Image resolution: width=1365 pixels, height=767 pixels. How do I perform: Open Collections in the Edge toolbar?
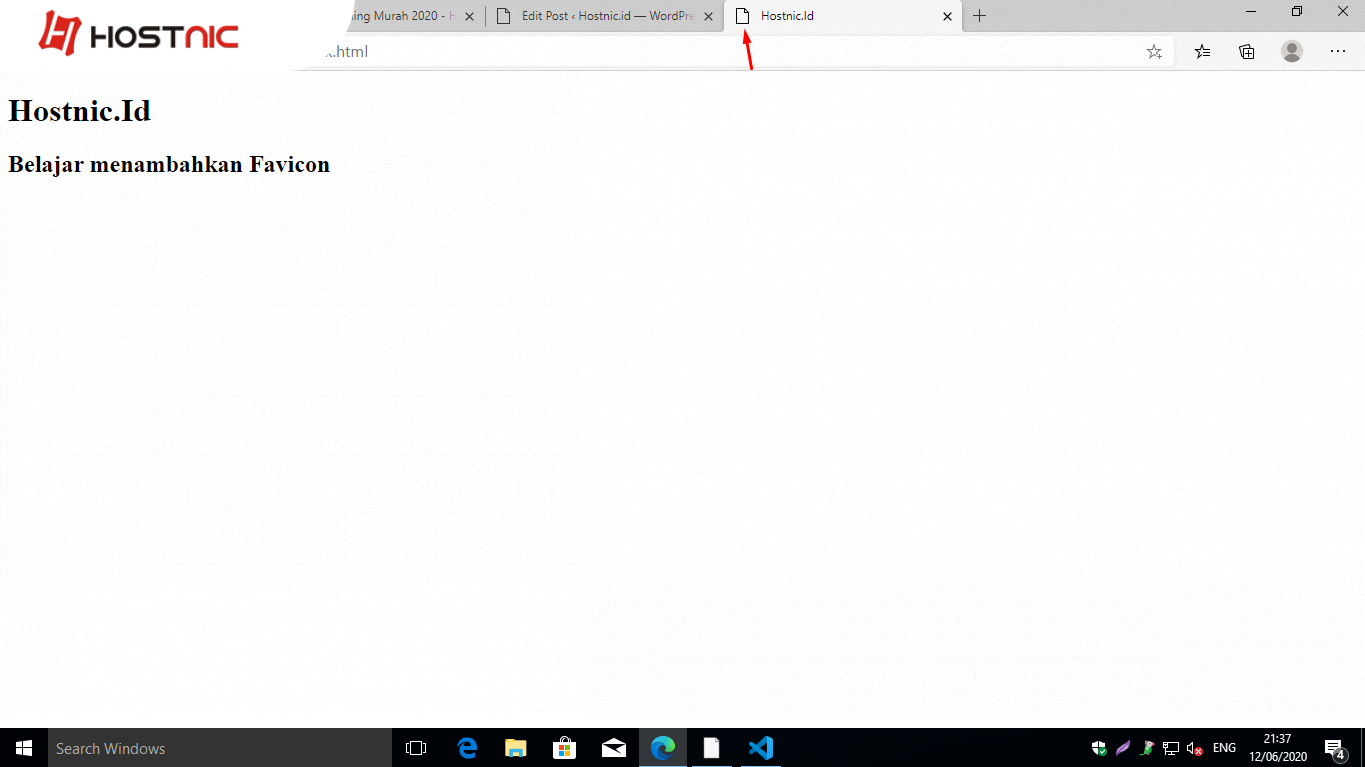point(1246,50)
